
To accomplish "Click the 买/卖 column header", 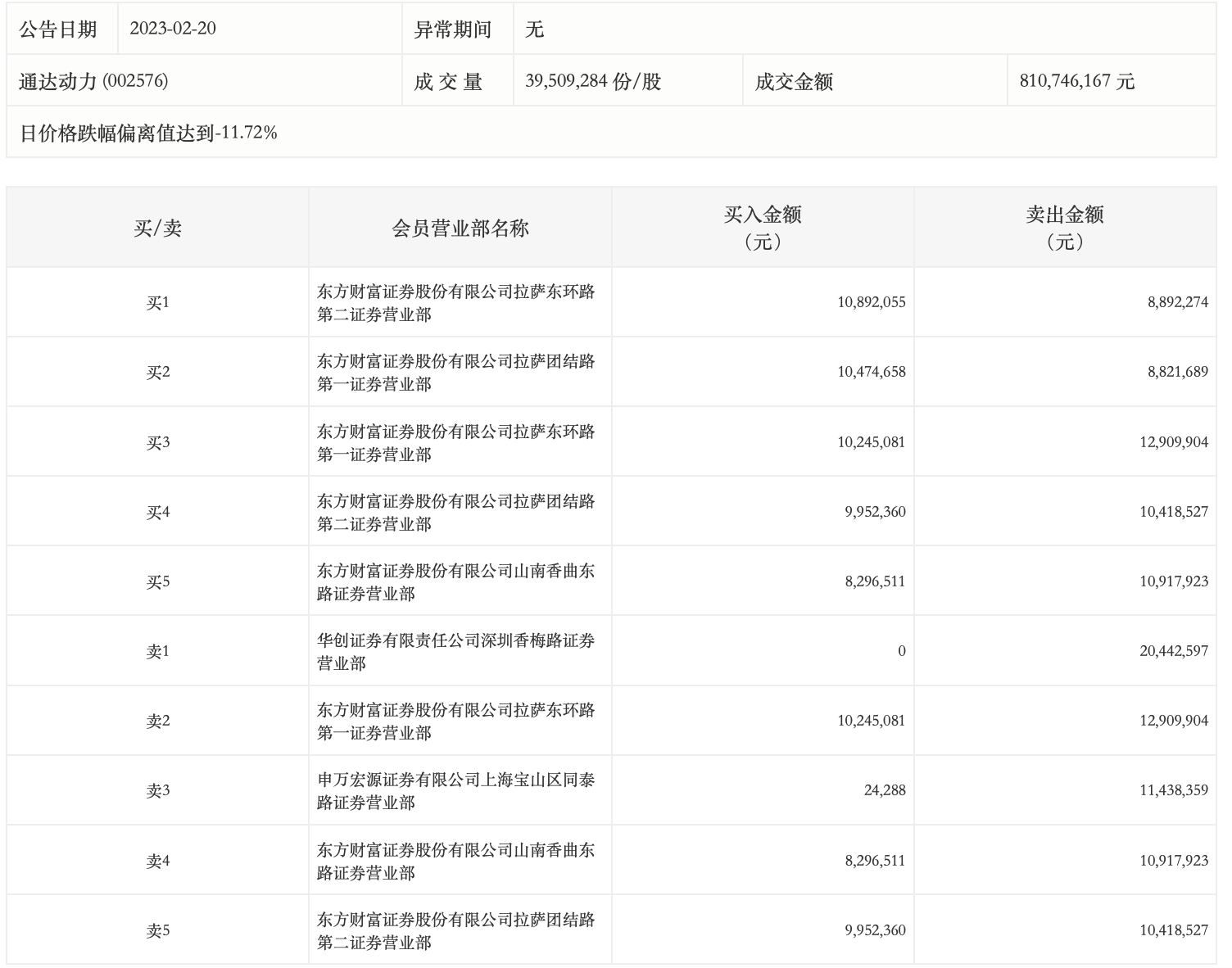I will pos(158,228).
